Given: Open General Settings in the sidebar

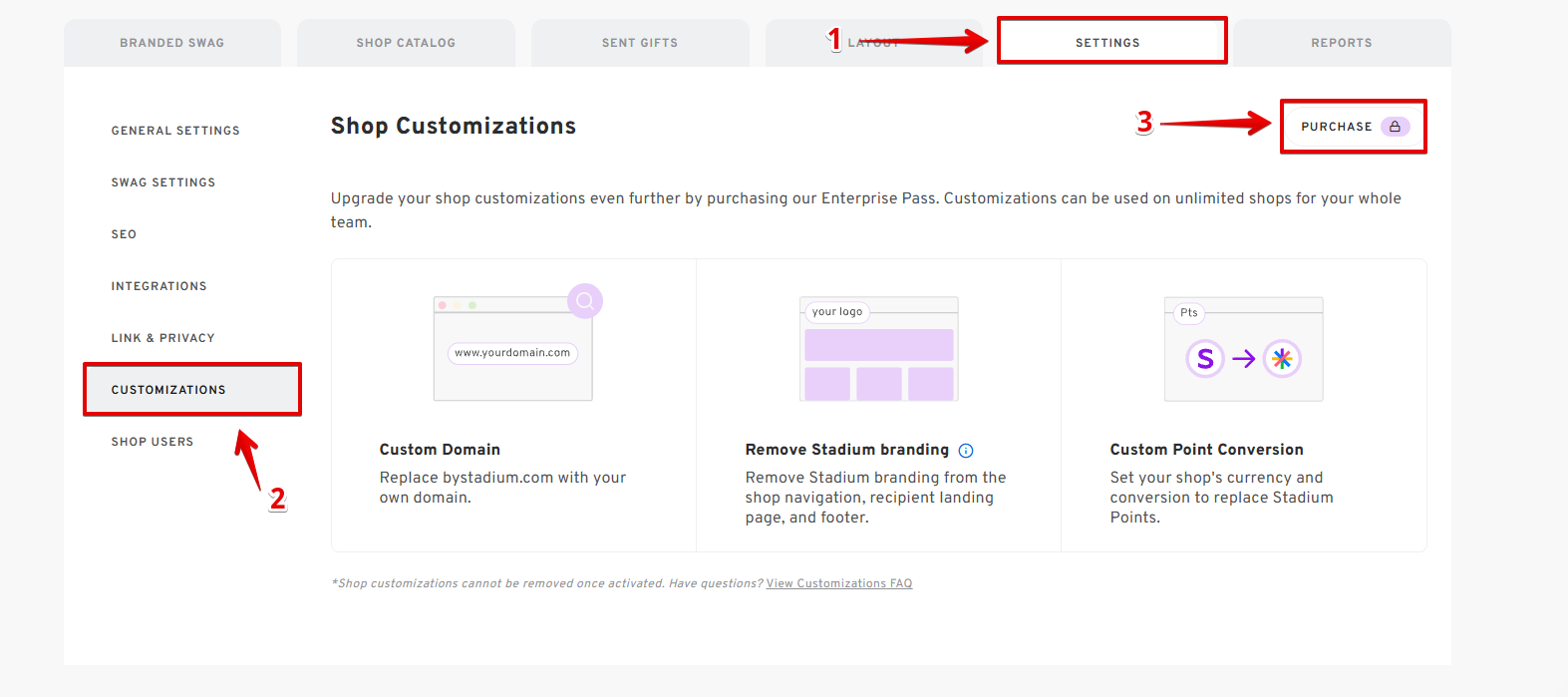Looking at the screenshot, I should point(175,131).
